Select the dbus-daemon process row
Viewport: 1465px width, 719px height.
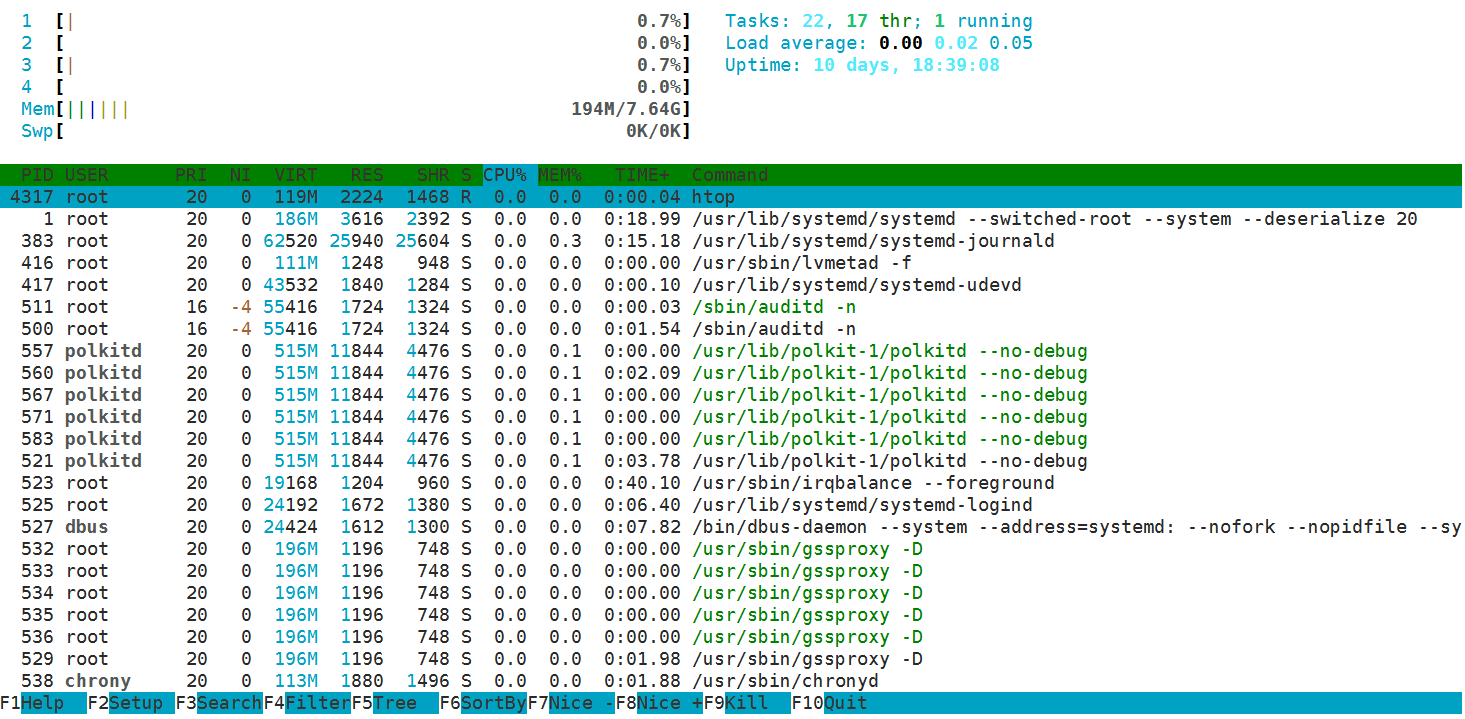[731, 527]
